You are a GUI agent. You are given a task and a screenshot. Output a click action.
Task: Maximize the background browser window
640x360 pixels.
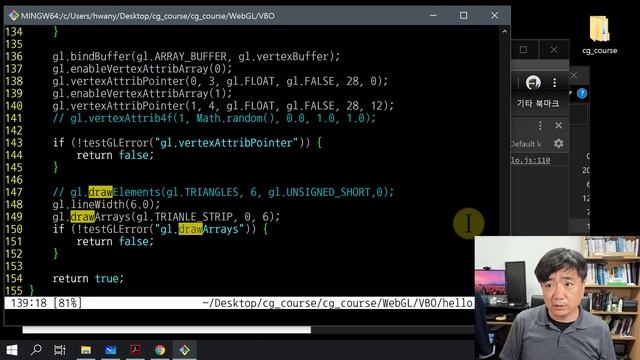pos(523,50)
